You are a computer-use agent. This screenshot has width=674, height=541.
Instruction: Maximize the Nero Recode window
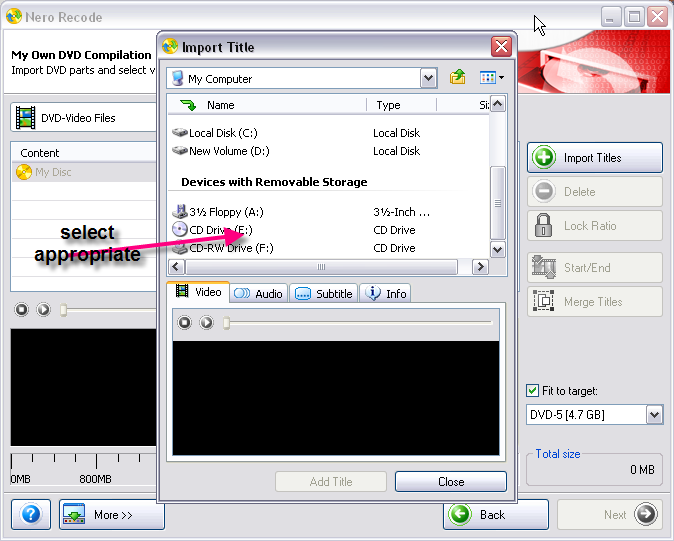coord(634,17)
